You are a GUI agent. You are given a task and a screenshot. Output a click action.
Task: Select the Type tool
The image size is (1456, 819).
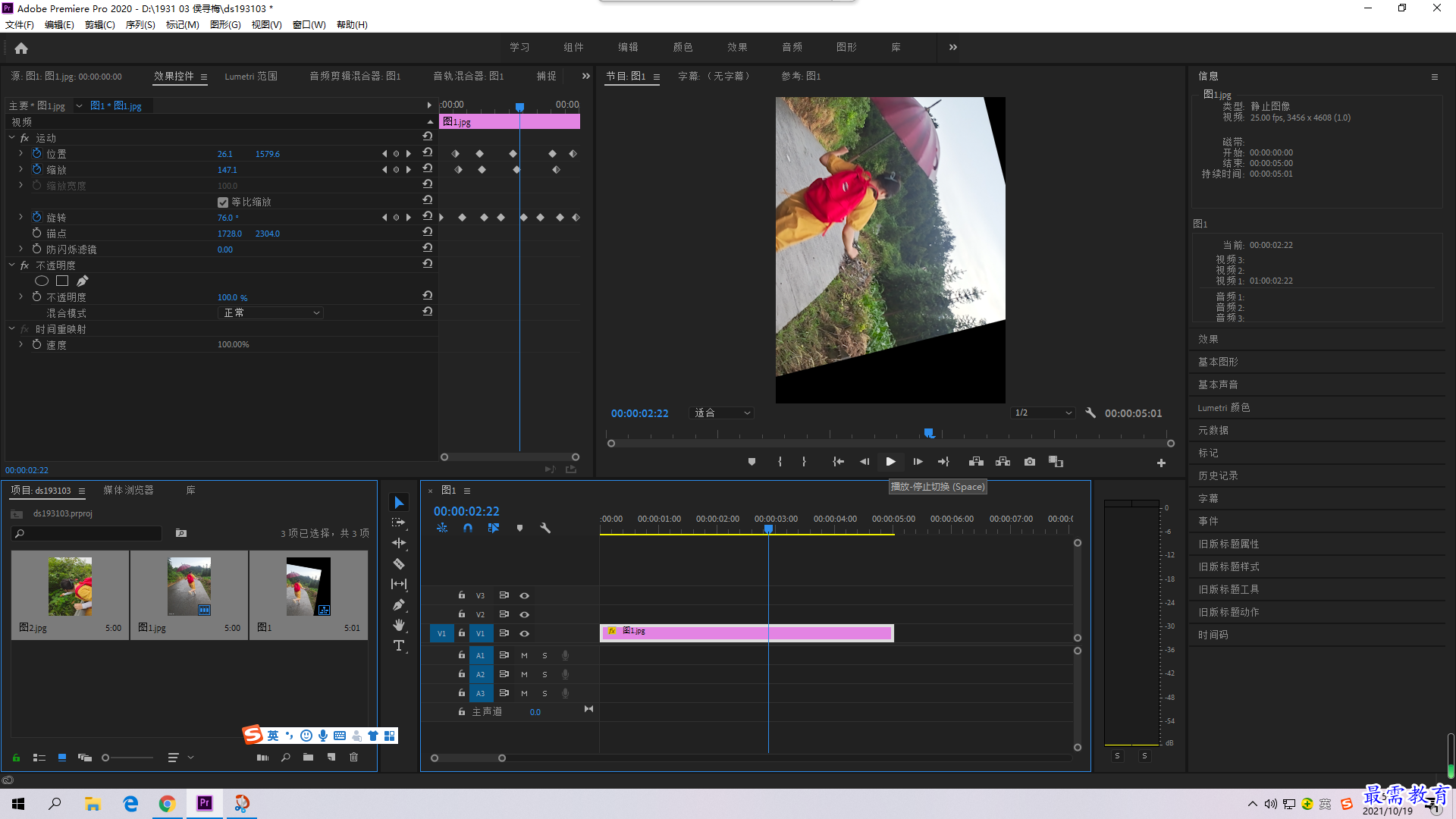click(399, 646)
